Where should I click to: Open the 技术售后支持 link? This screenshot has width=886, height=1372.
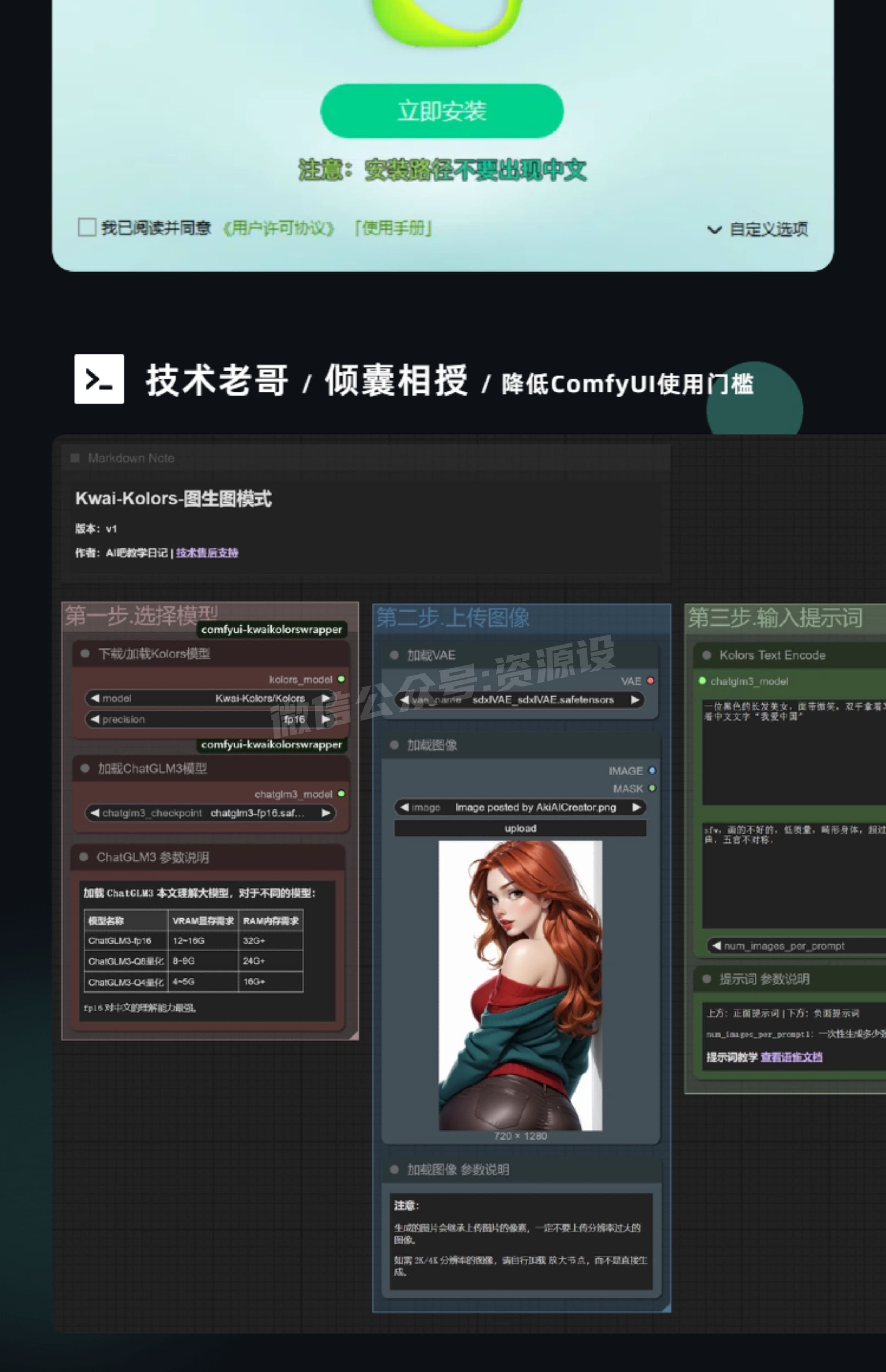tap(207, 553)
